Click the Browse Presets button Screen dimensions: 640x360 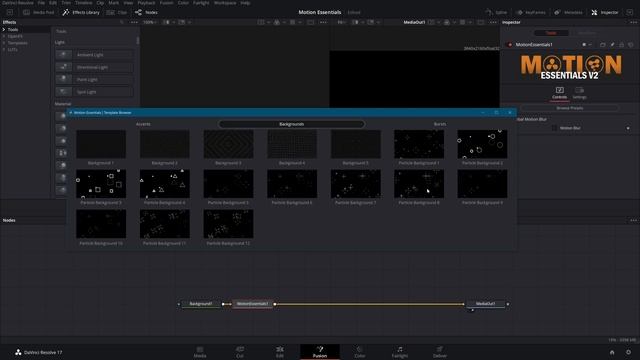[569, 108]
